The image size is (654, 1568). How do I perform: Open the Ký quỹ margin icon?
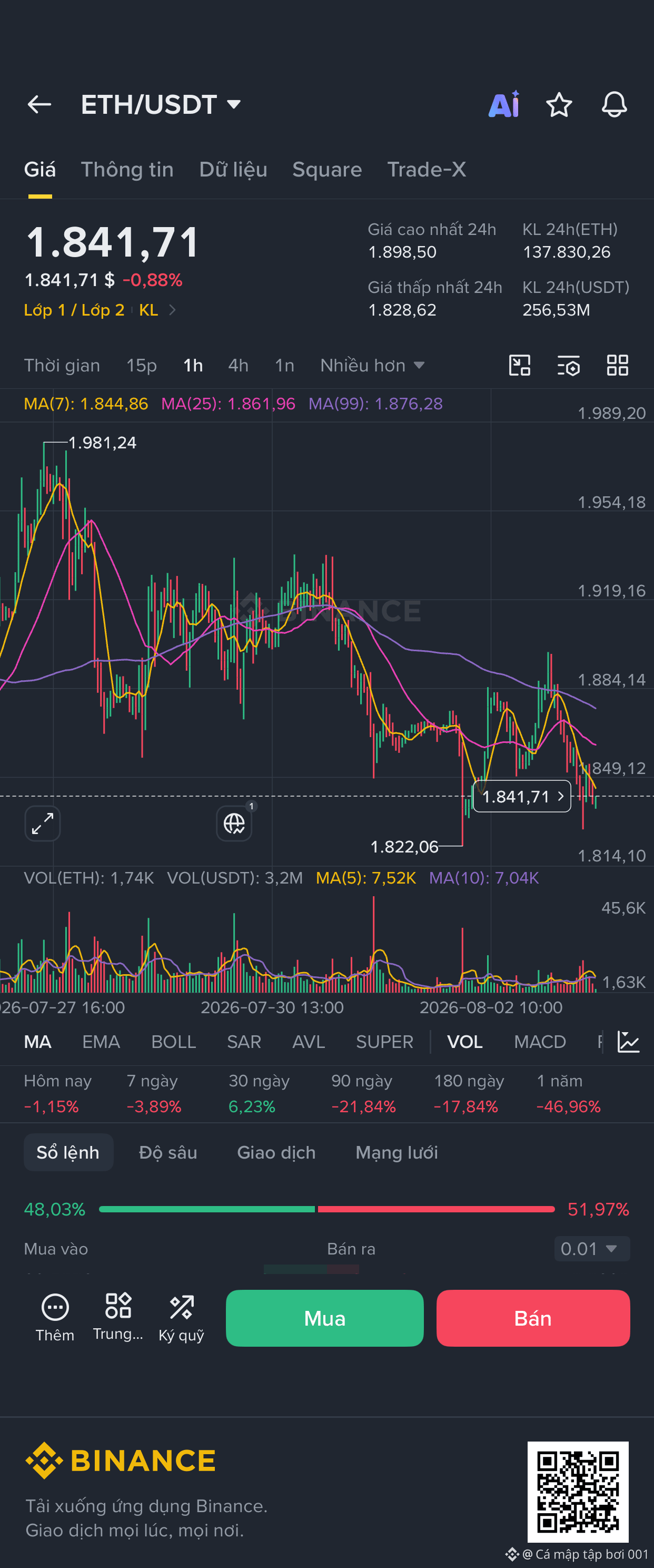click(181, 1317)
